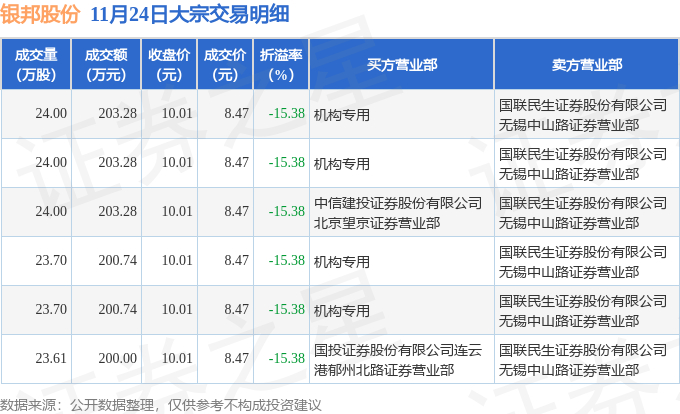Screen dimensions: 680x414
Task: Click seller 国联民生证券 in the 中信建投 row
Action: [583, 213]
